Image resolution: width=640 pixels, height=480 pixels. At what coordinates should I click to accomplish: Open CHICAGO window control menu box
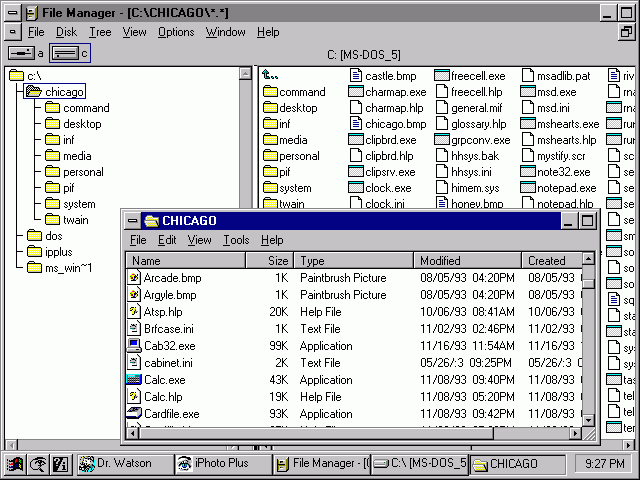[x=133, y=221]
